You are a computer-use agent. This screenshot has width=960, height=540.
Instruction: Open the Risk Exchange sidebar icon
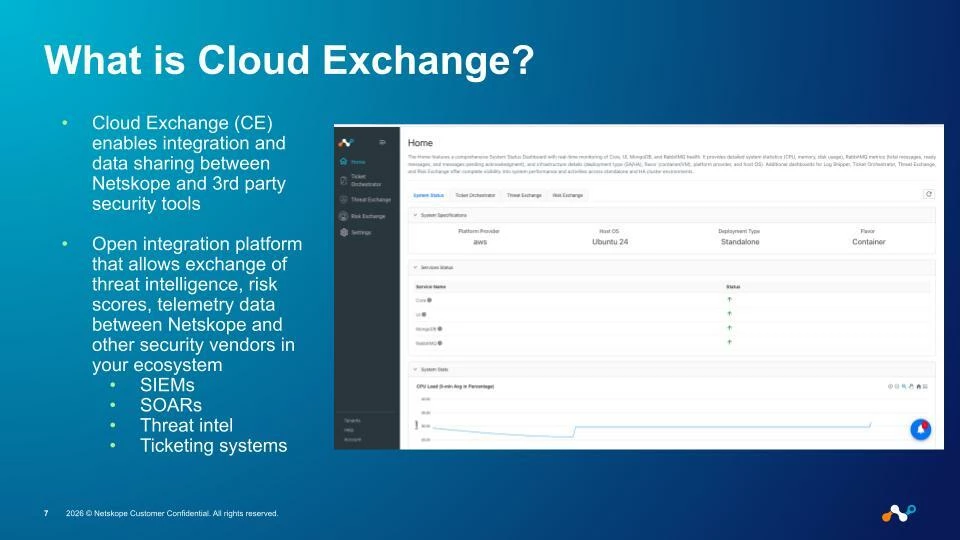(343, 216)
